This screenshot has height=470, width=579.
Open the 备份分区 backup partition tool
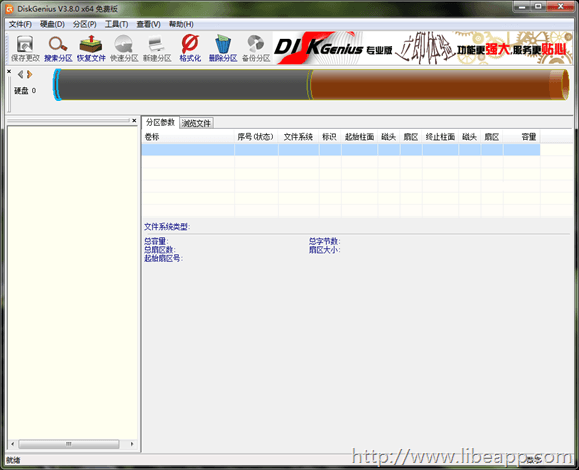click(x=256, y=48)
